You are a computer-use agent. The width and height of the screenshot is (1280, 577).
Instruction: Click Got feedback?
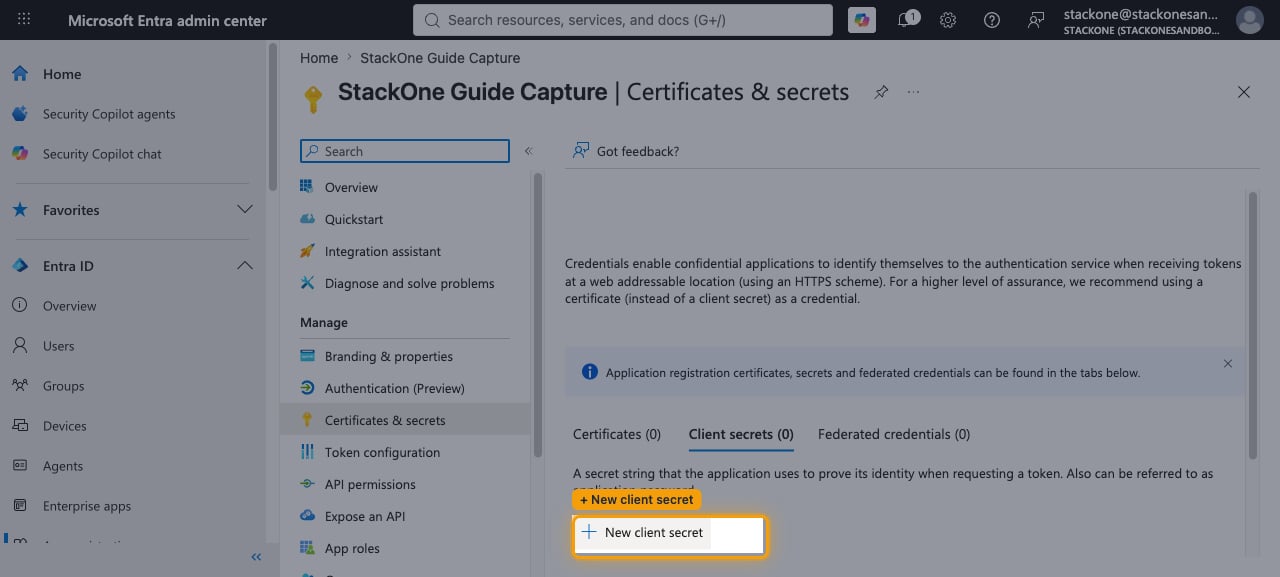tap(626, 151)
